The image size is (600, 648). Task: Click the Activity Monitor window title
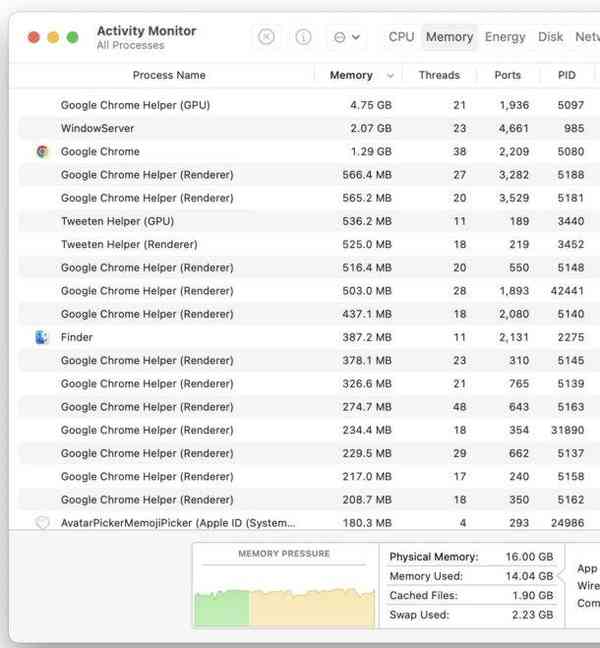146,31
